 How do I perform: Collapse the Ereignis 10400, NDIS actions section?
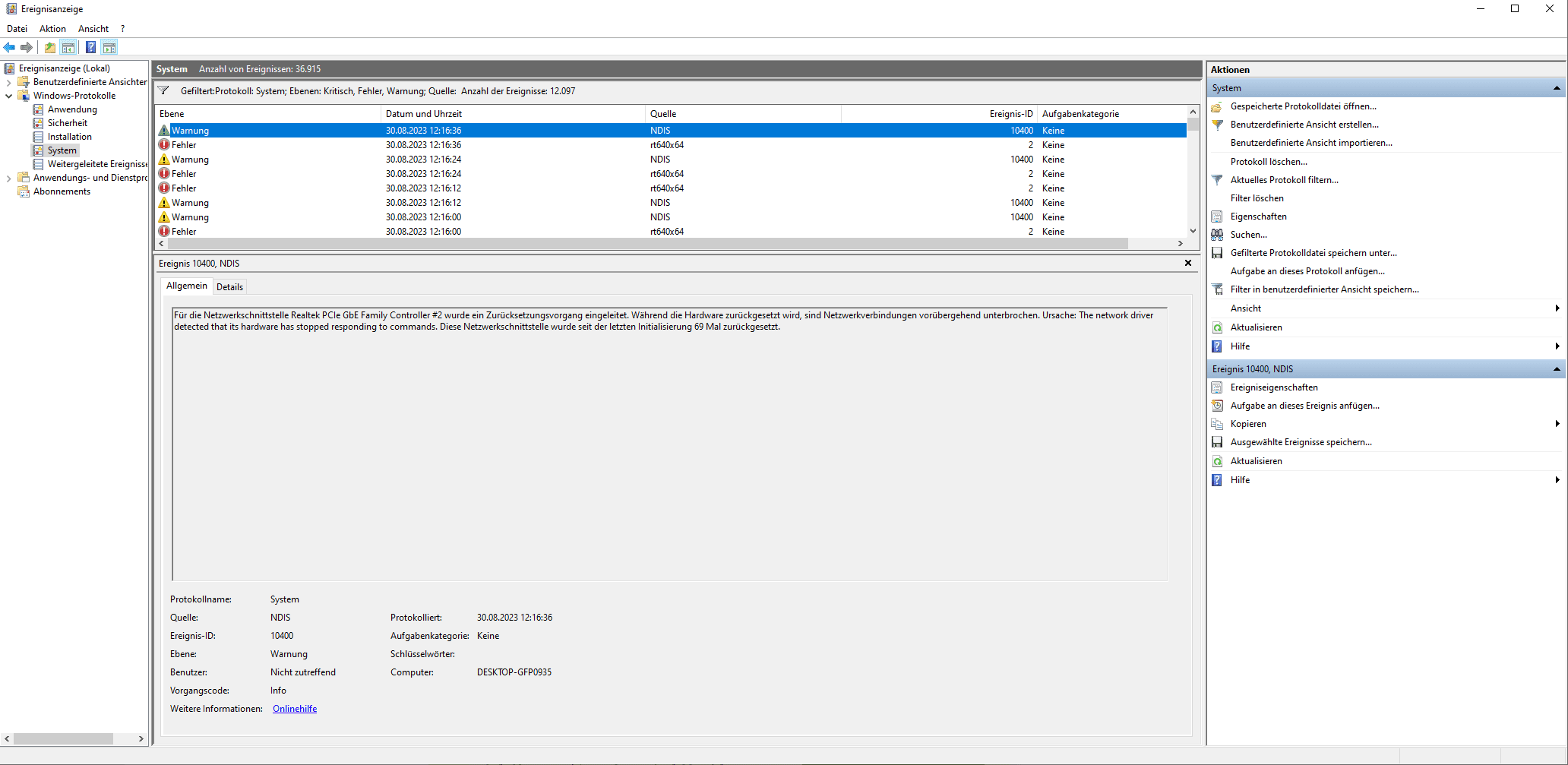pyautogui.click(x=1557, y=369)
